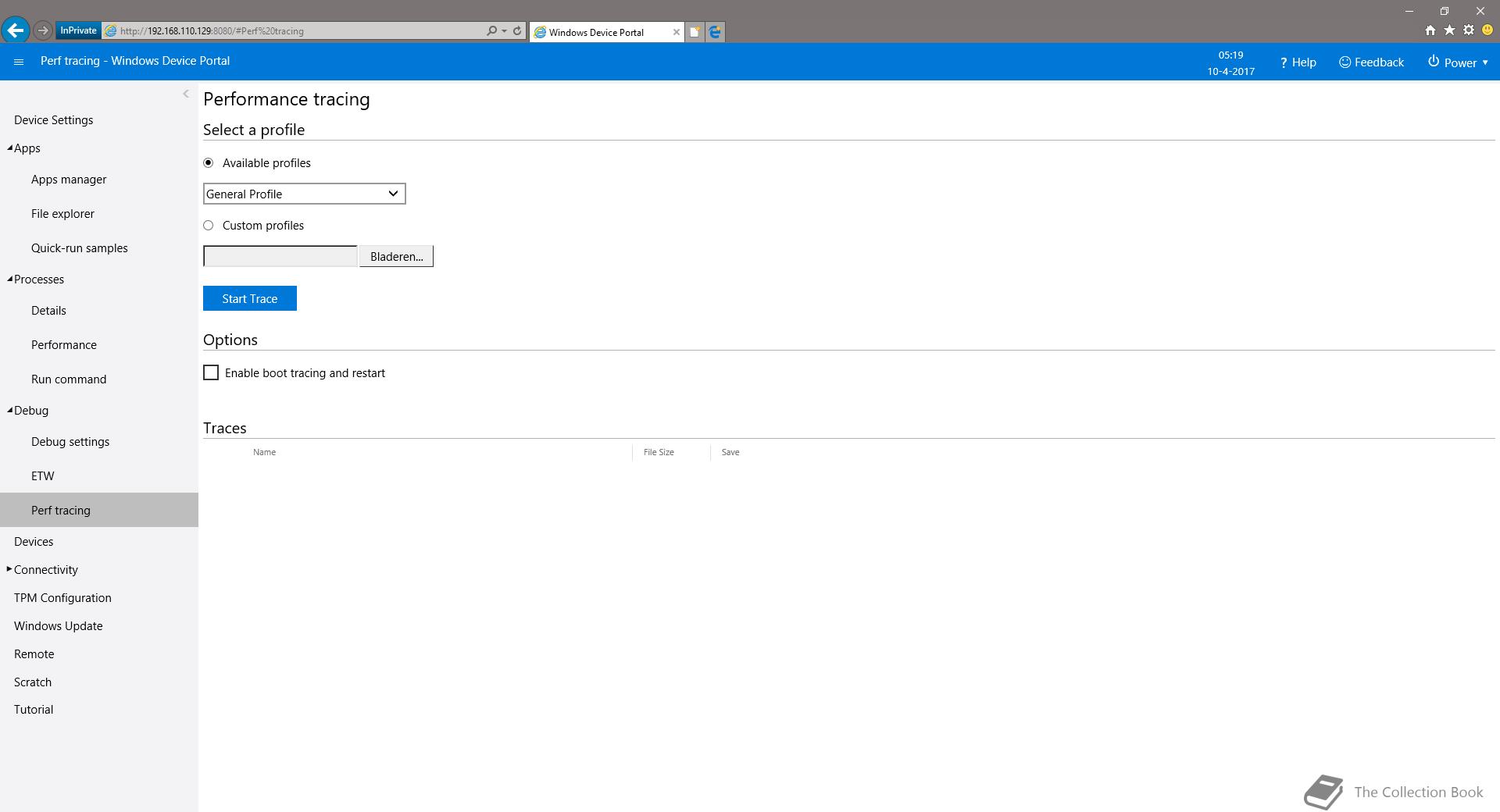Open the Favorites star icon

point(1449,30)
